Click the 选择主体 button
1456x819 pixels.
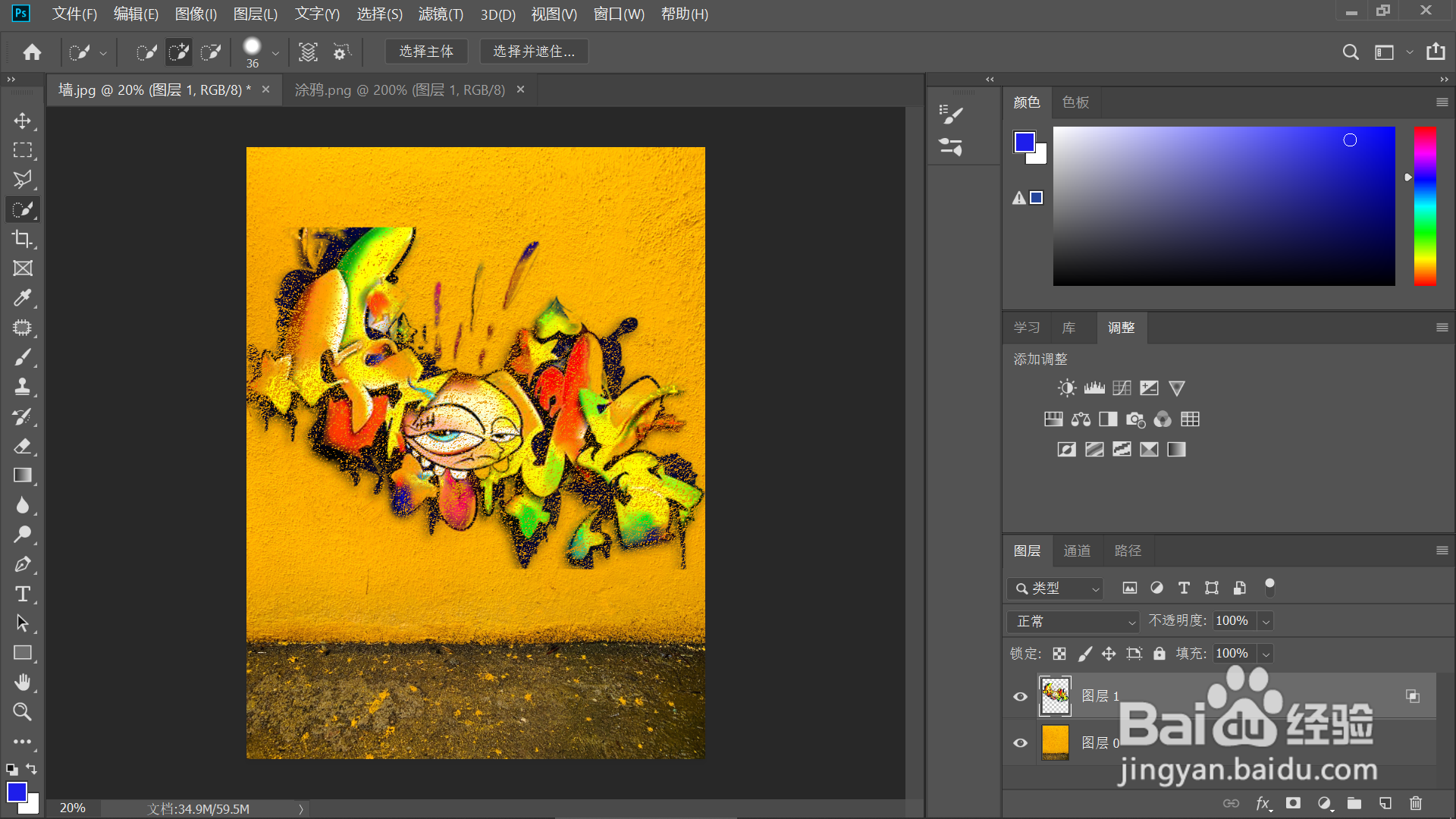click(426, 52)
